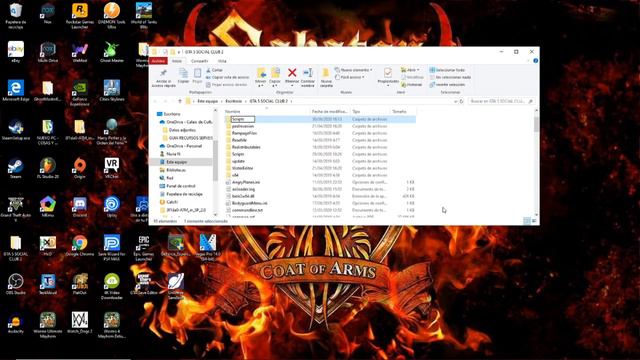Click the up-folder arrow in navigation bar
Screen dimensions: 640x360
click(180, 101)
